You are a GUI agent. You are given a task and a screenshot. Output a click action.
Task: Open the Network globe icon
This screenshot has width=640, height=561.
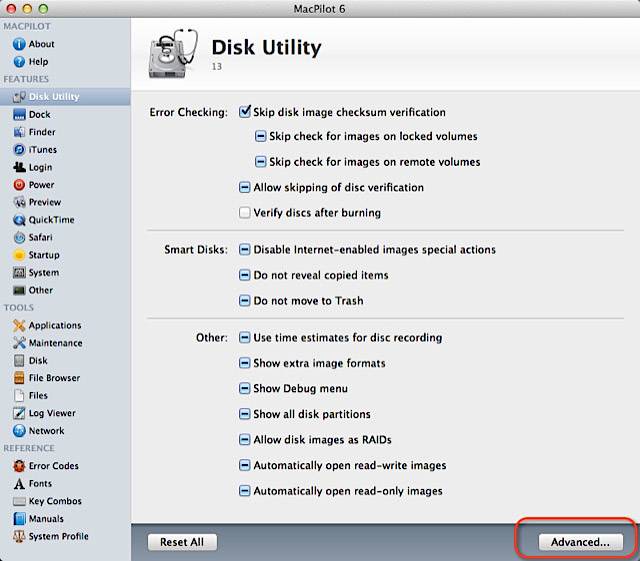[x=19, y=431]
